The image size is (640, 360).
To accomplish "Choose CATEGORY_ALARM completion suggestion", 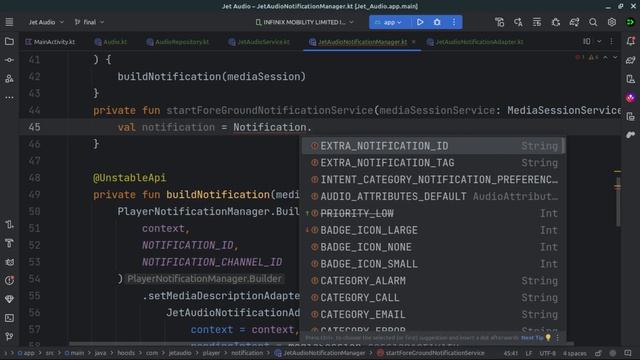I will (x=433, y=281).
